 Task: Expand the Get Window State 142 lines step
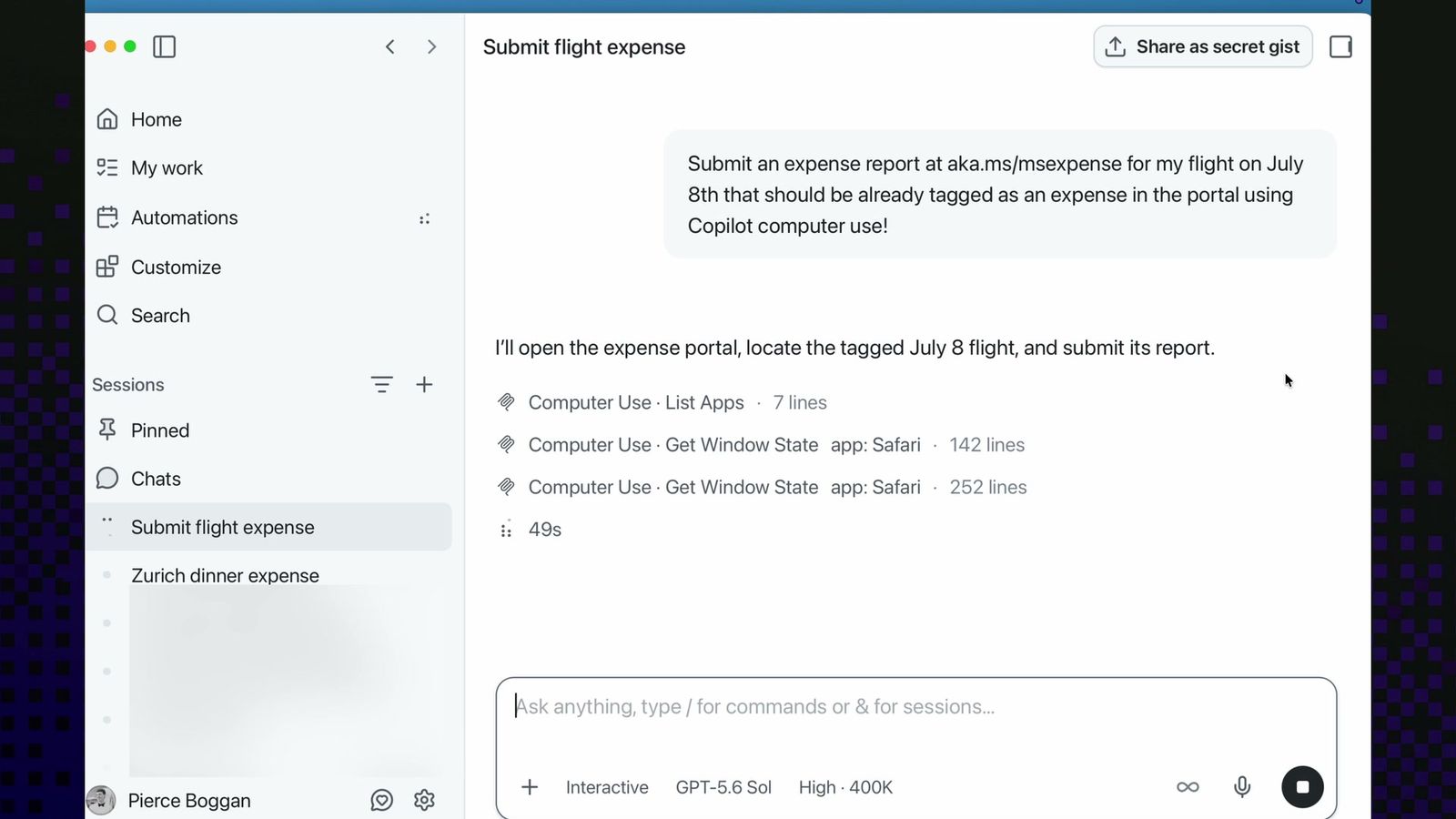point(761,445)
